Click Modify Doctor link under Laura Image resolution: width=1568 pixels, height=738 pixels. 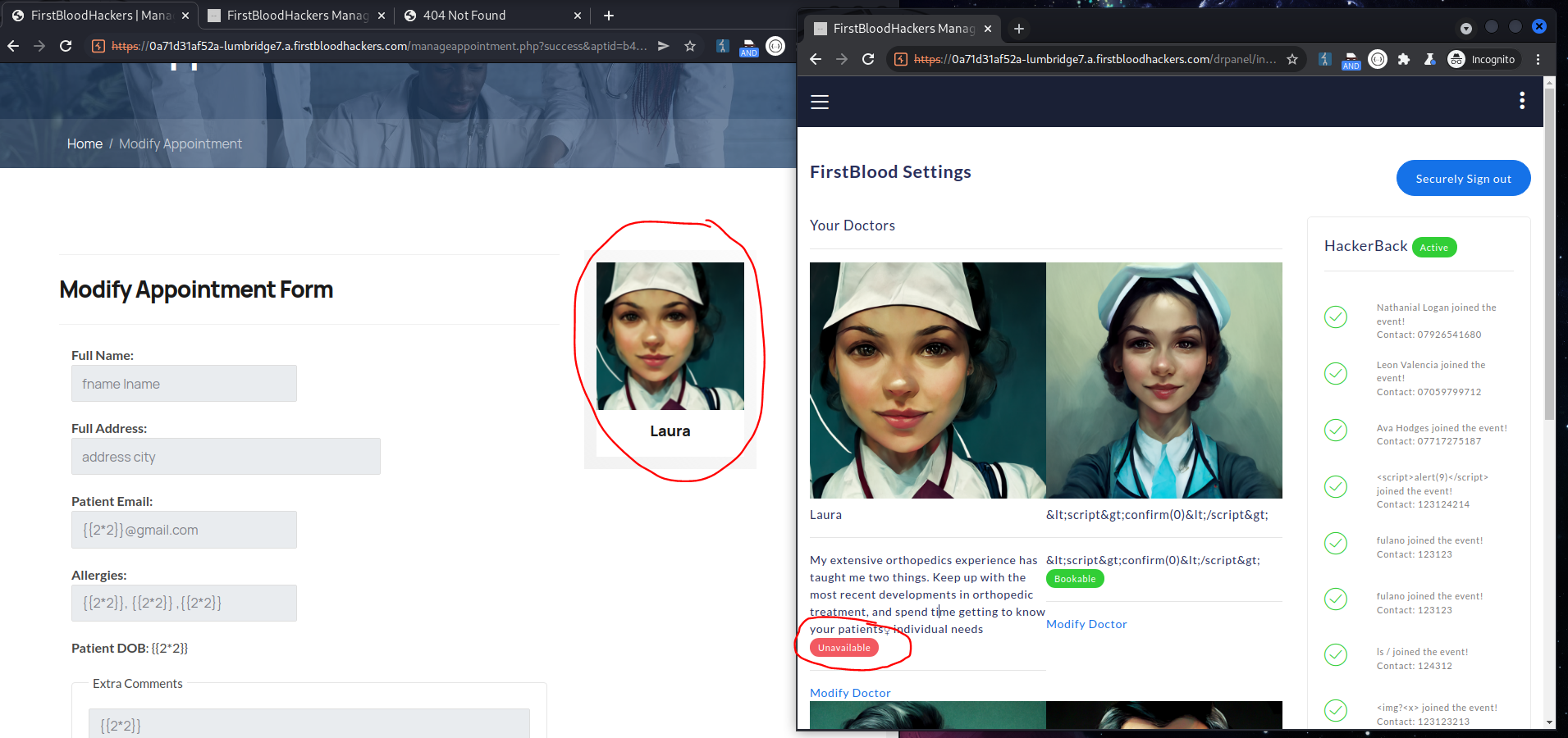(x=850, y=693)
